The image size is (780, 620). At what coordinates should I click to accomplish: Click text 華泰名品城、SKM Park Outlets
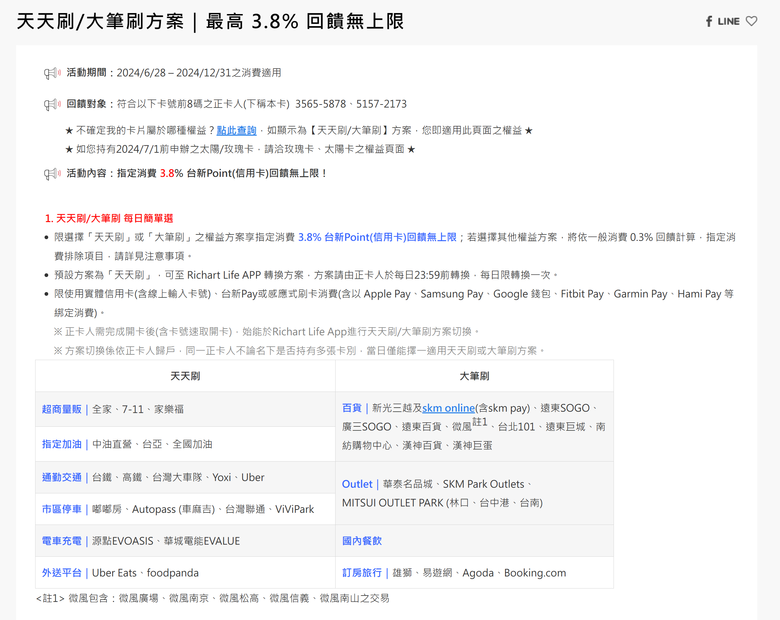(457, 484)
